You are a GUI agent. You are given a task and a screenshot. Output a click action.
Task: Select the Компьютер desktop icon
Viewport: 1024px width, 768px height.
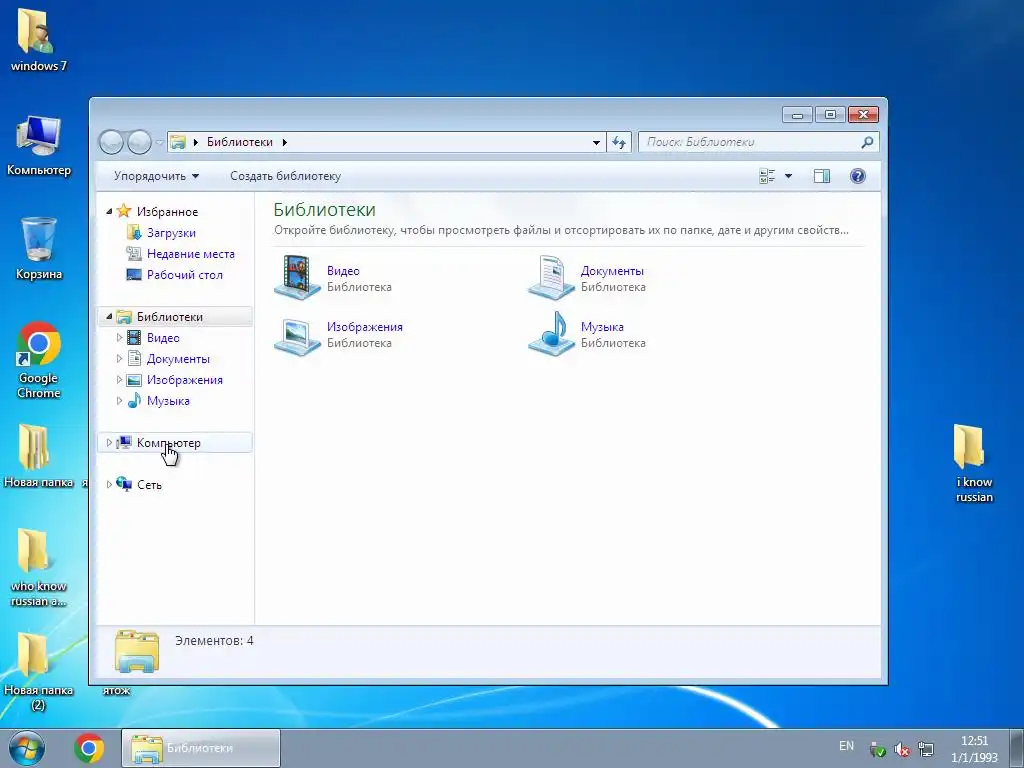[x=39, y=145]
